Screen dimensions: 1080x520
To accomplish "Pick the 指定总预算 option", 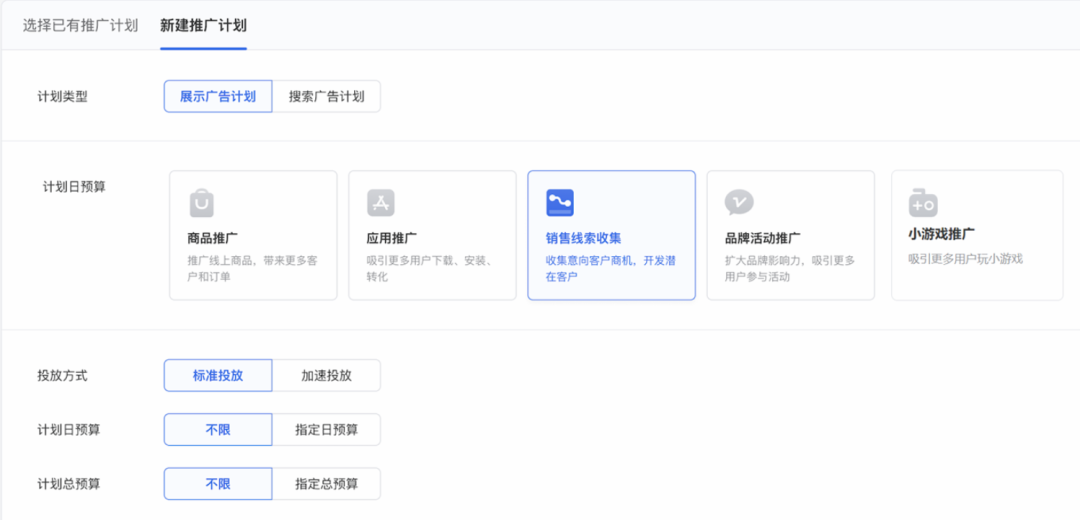I will (x=326, y=484).
